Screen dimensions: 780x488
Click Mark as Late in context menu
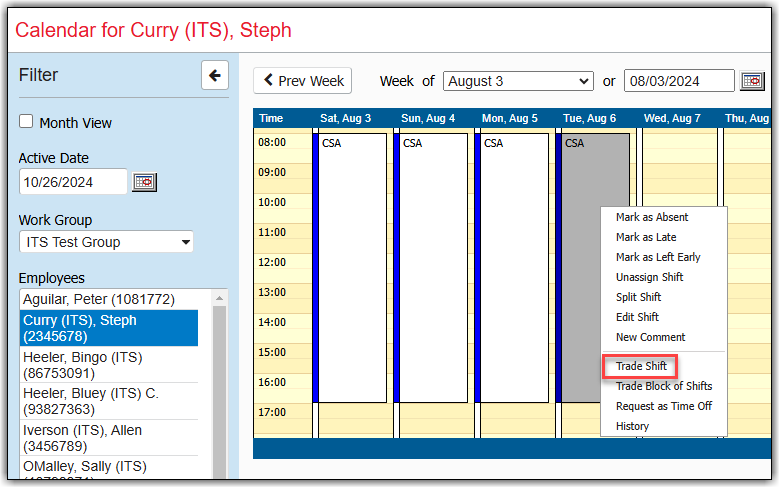pos(646,237)
